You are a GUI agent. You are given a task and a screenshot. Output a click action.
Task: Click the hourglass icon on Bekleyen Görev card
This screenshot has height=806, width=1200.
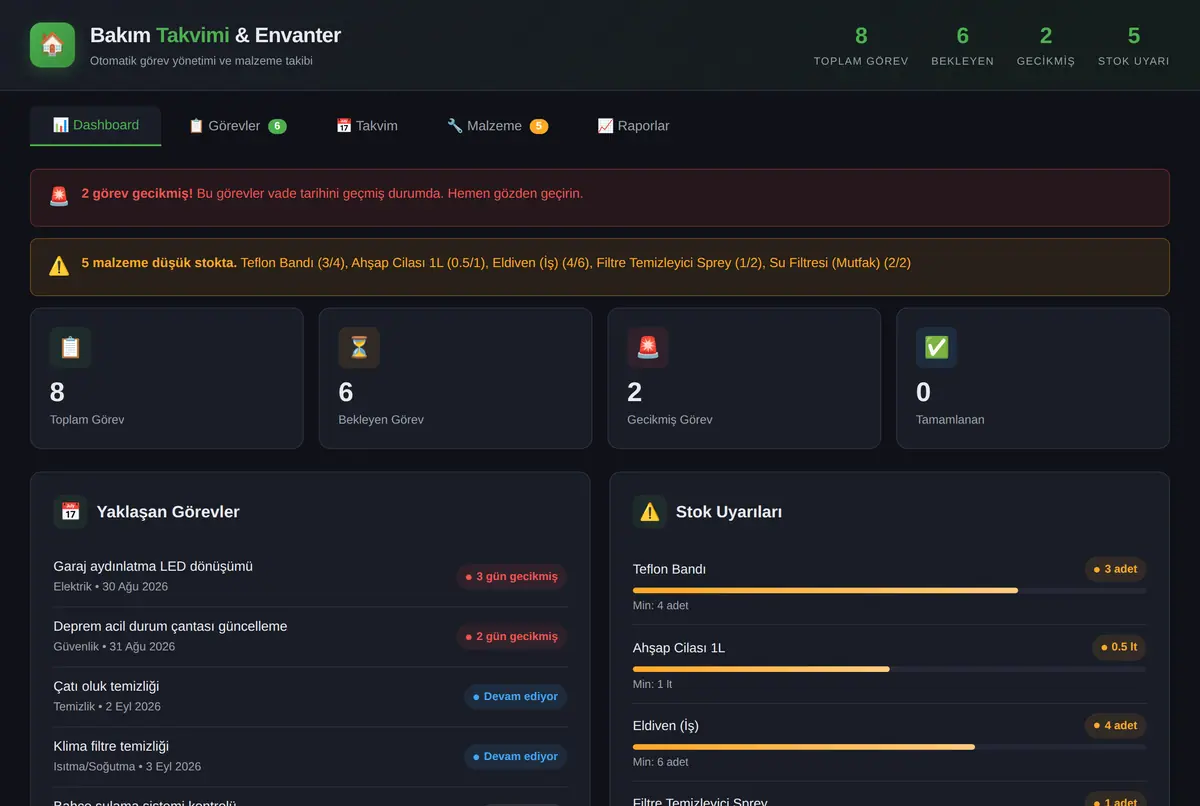coord(359,348)
